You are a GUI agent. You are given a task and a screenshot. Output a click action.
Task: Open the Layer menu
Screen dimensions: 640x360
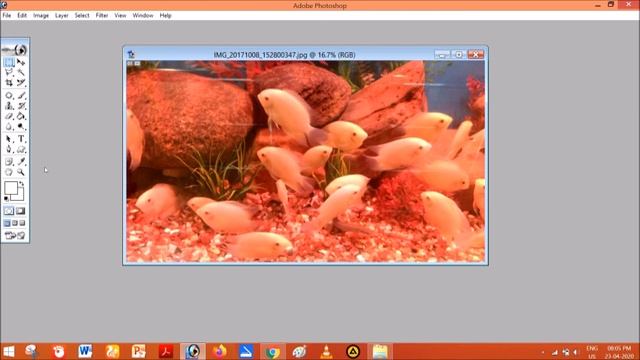(62, 16)
